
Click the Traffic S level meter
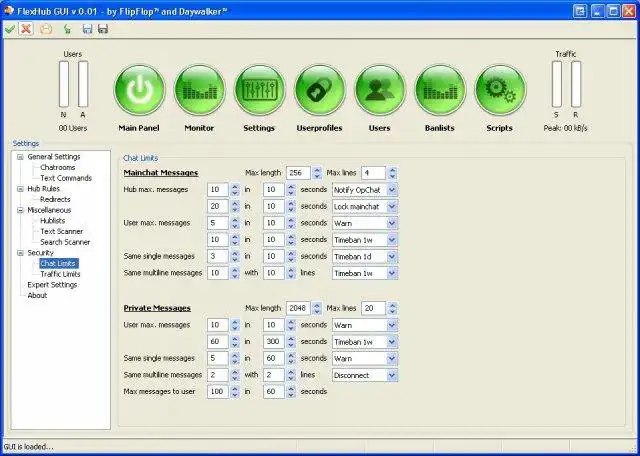557,84
